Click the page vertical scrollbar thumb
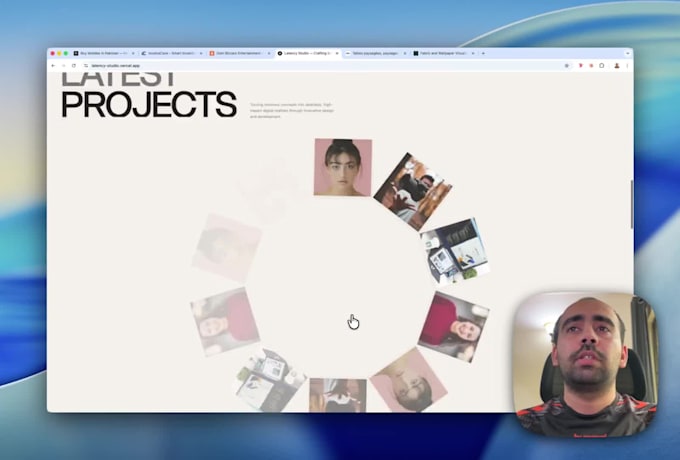The width and height of the screenshot is (680, 460). tap(631, 205)
